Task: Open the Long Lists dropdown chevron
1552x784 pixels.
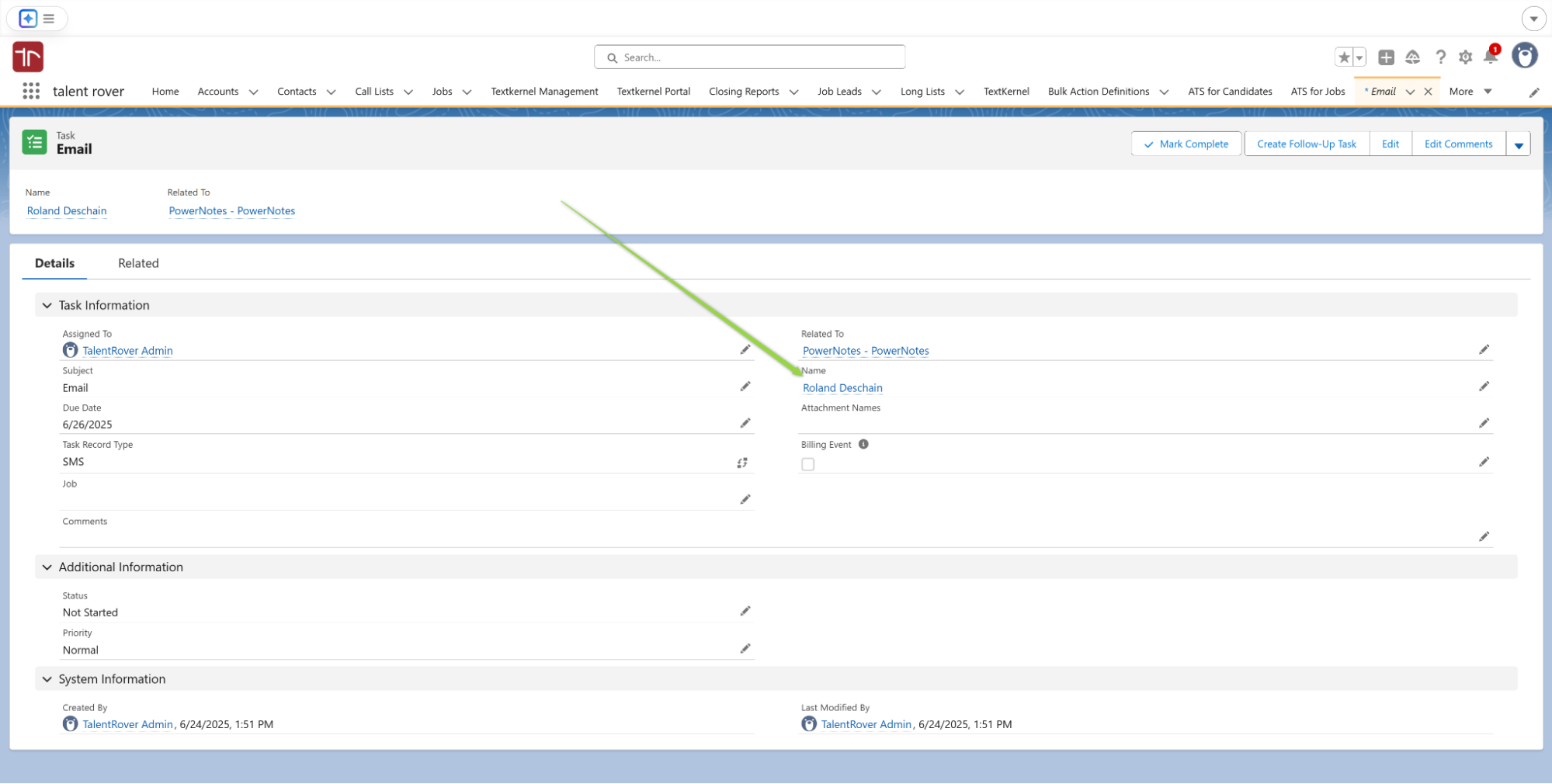Action: (x=960, y=92)
